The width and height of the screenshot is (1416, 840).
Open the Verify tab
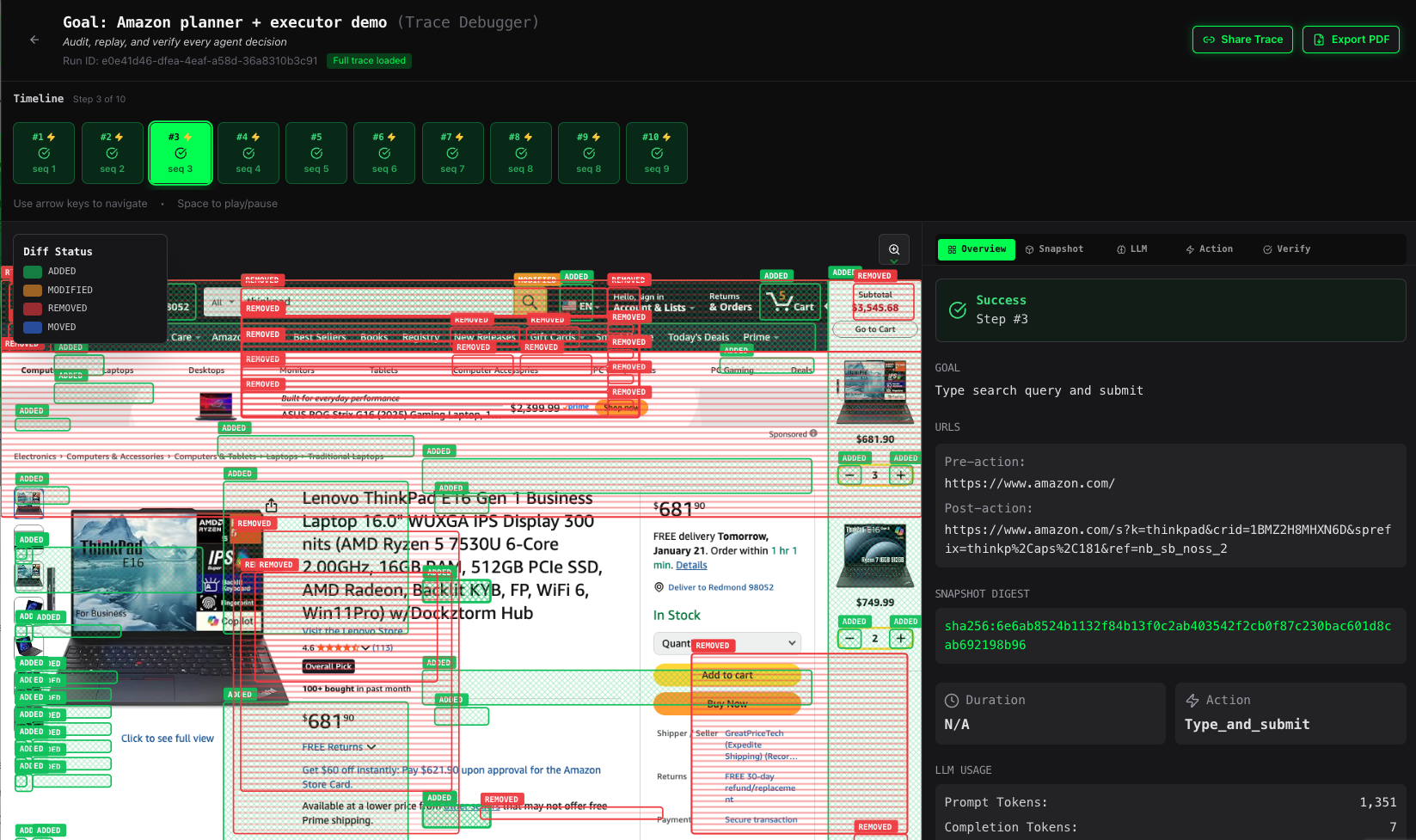point(1286,249)
